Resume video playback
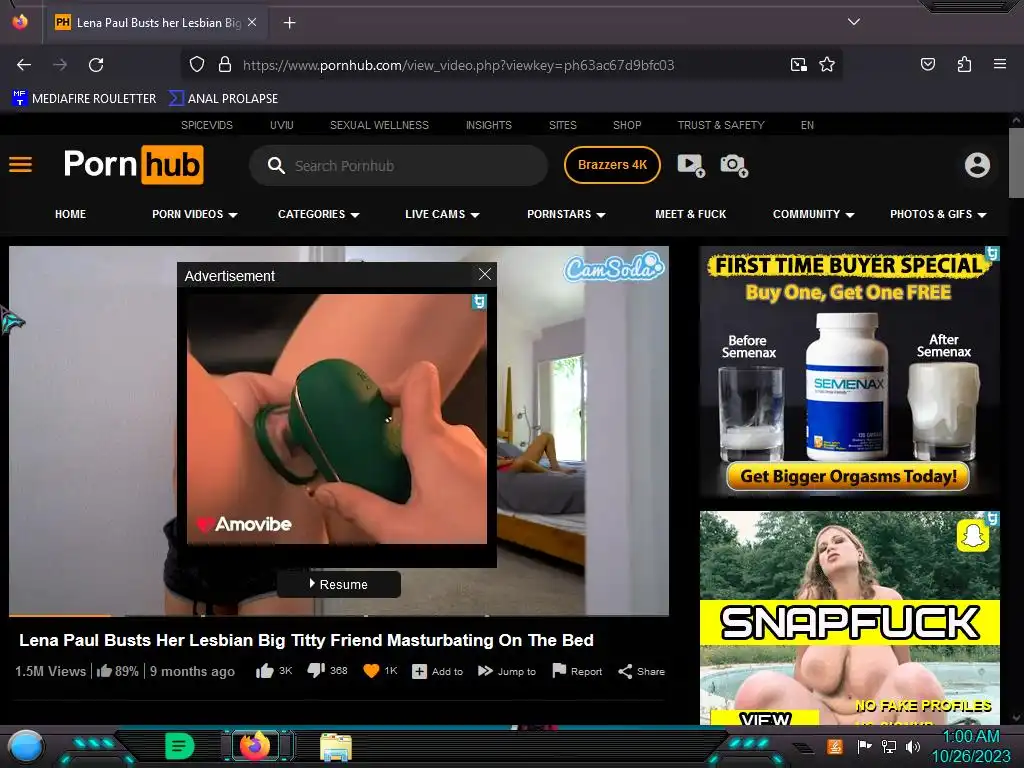1024x768 pixels. pyautogui.click(x=339, y=584)
